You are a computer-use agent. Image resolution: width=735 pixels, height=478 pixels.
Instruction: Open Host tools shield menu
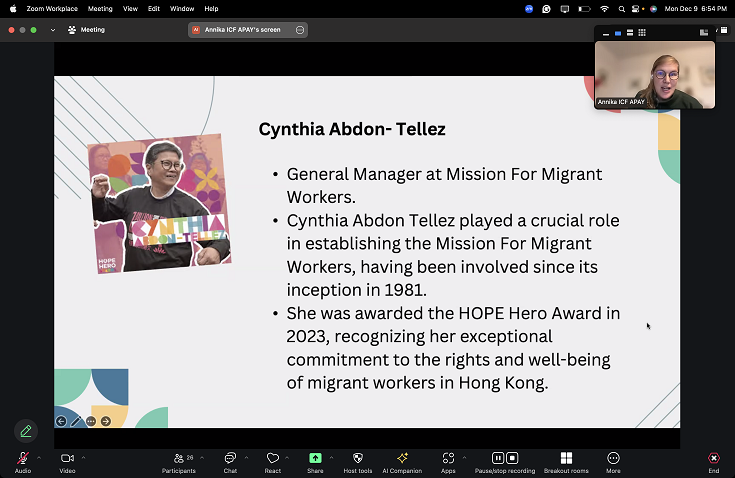(358, 462)
